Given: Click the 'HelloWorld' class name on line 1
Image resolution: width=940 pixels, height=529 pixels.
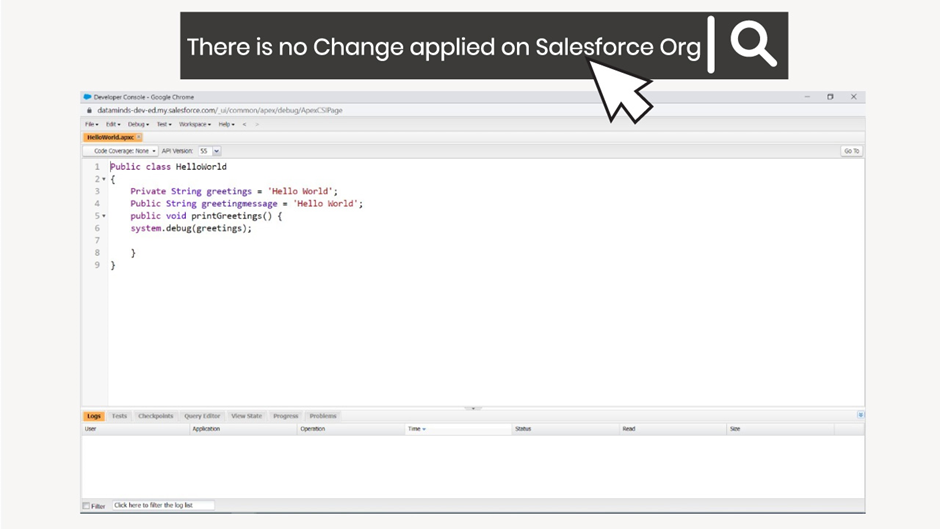Looking at the screenshot, I should click(201, 167).
